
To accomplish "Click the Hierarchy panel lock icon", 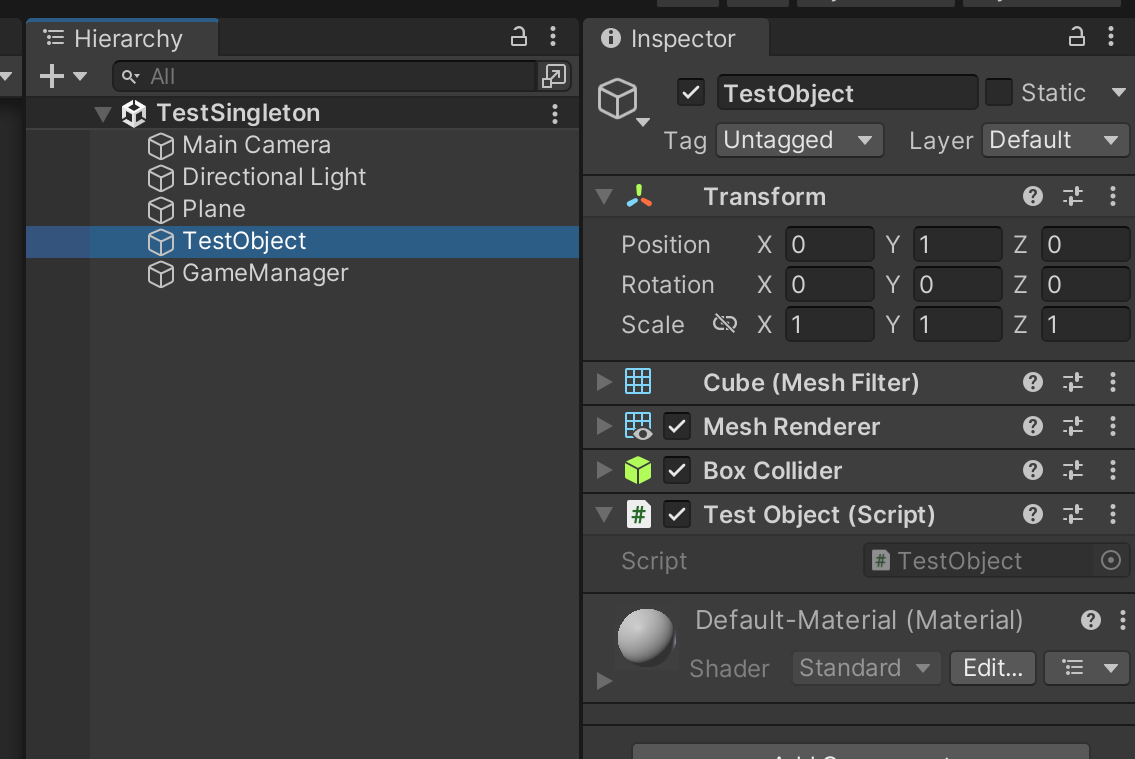I will click(x=519, y=38).
